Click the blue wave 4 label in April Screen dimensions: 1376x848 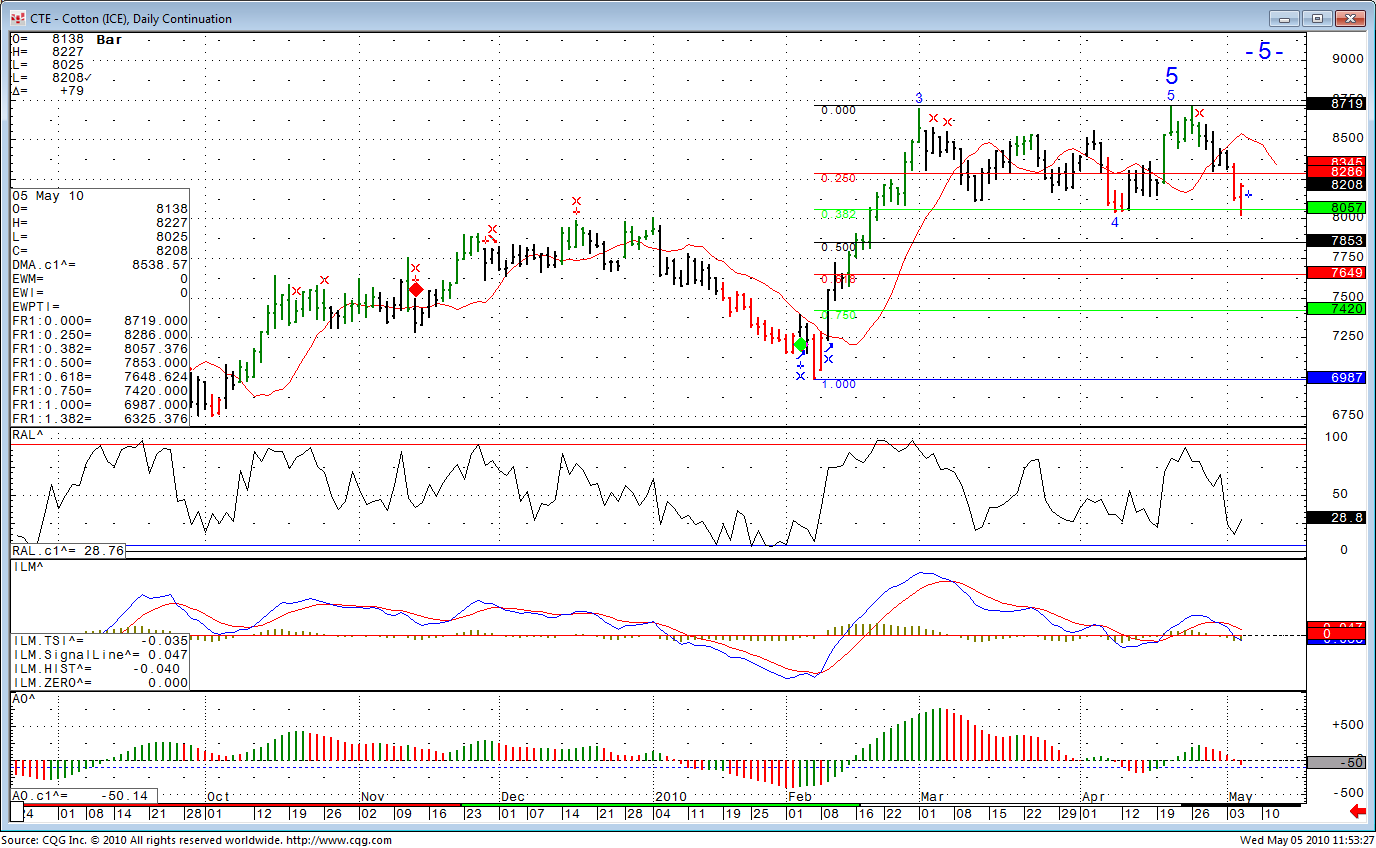[x=1114, y=222]
